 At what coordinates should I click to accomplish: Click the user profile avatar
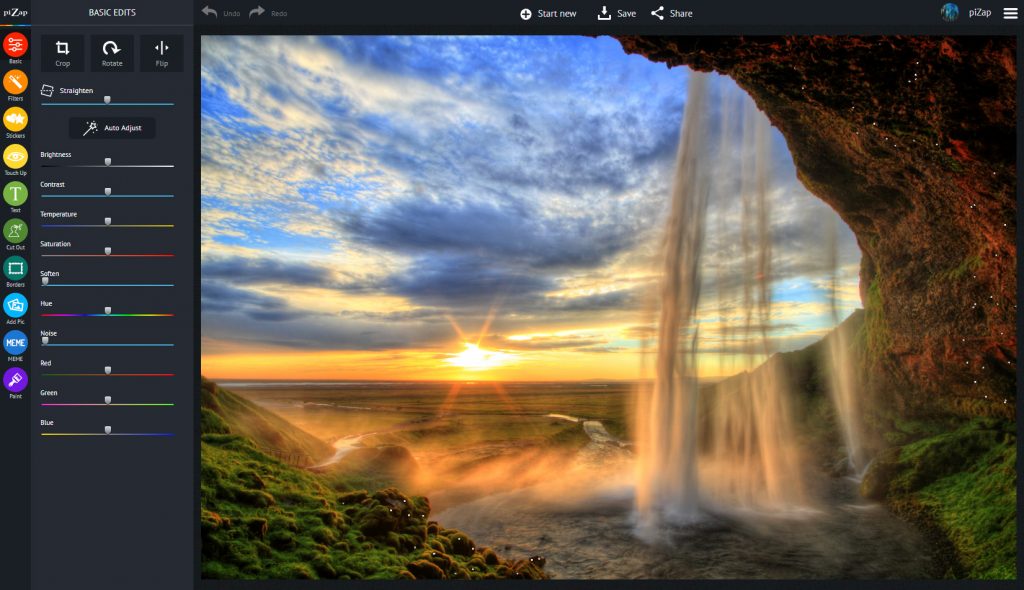pos(950,12)
